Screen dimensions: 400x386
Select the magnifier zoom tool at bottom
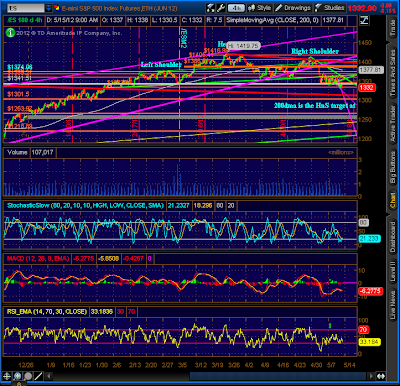pyautogui.click(x=18, y=376)
